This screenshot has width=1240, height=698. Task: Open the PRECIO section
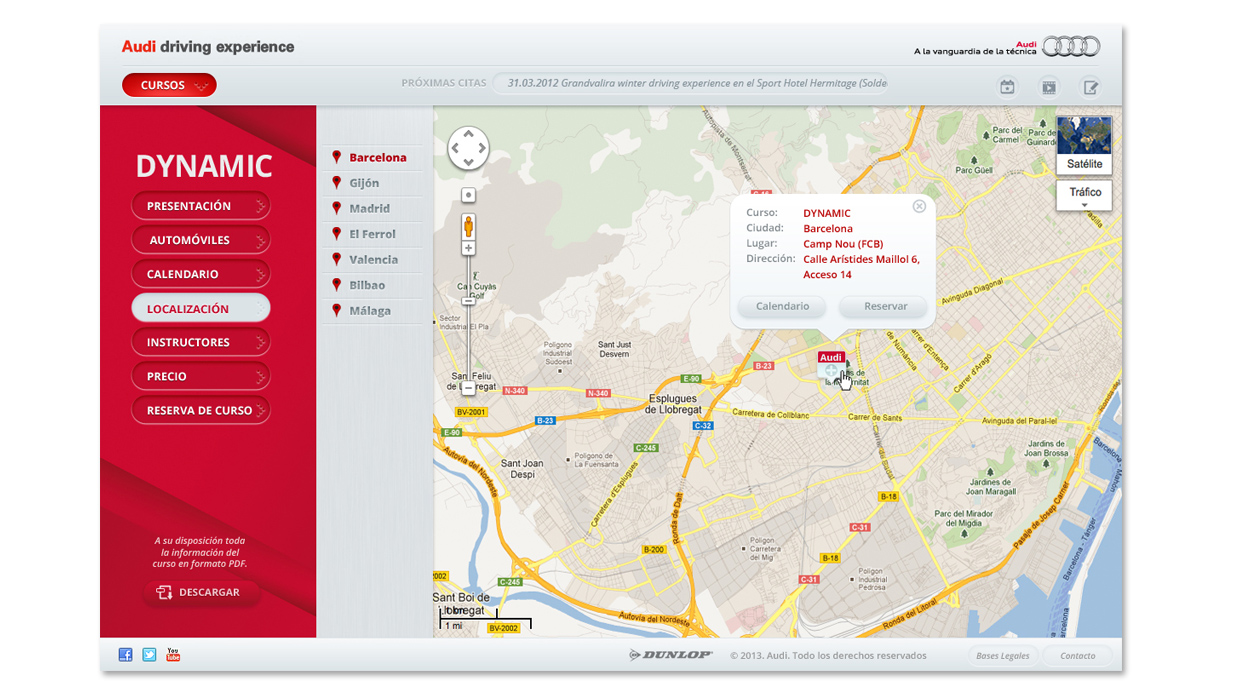point(201,376)
